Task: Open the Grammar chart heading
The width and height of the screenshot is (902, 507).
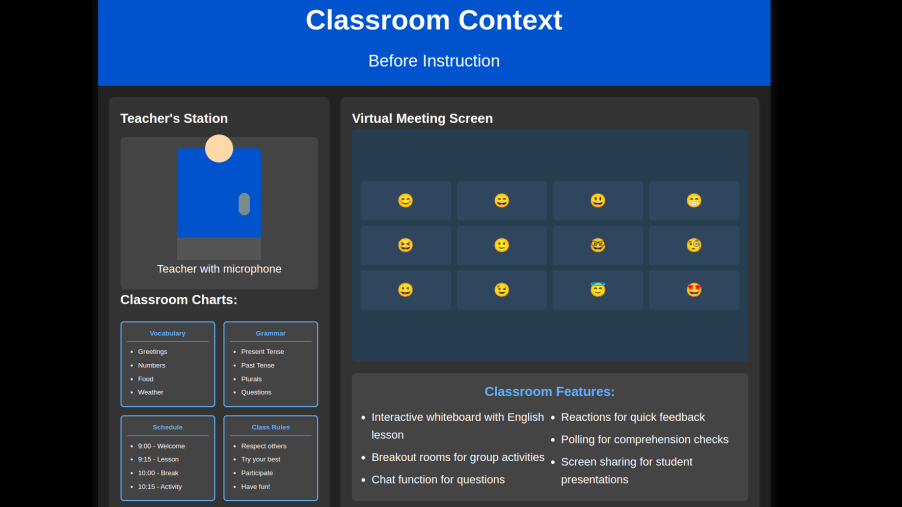Action: coord(270,333)
